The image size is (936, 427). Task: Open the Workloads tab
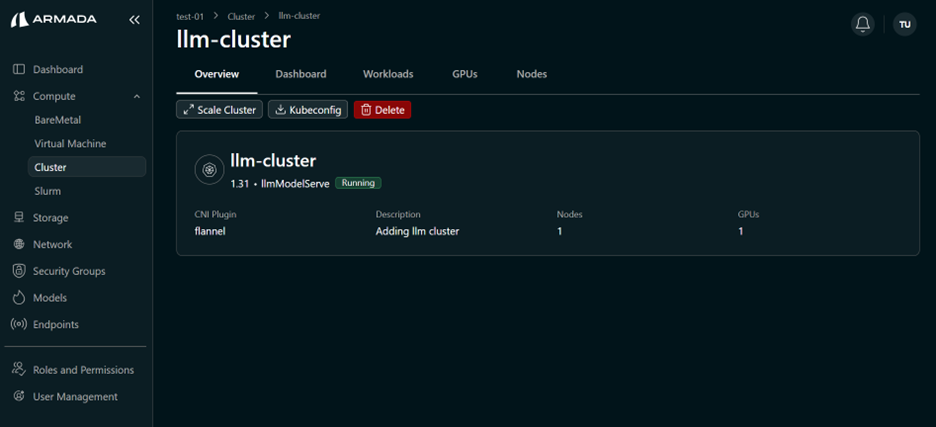(x=388, y=74)
